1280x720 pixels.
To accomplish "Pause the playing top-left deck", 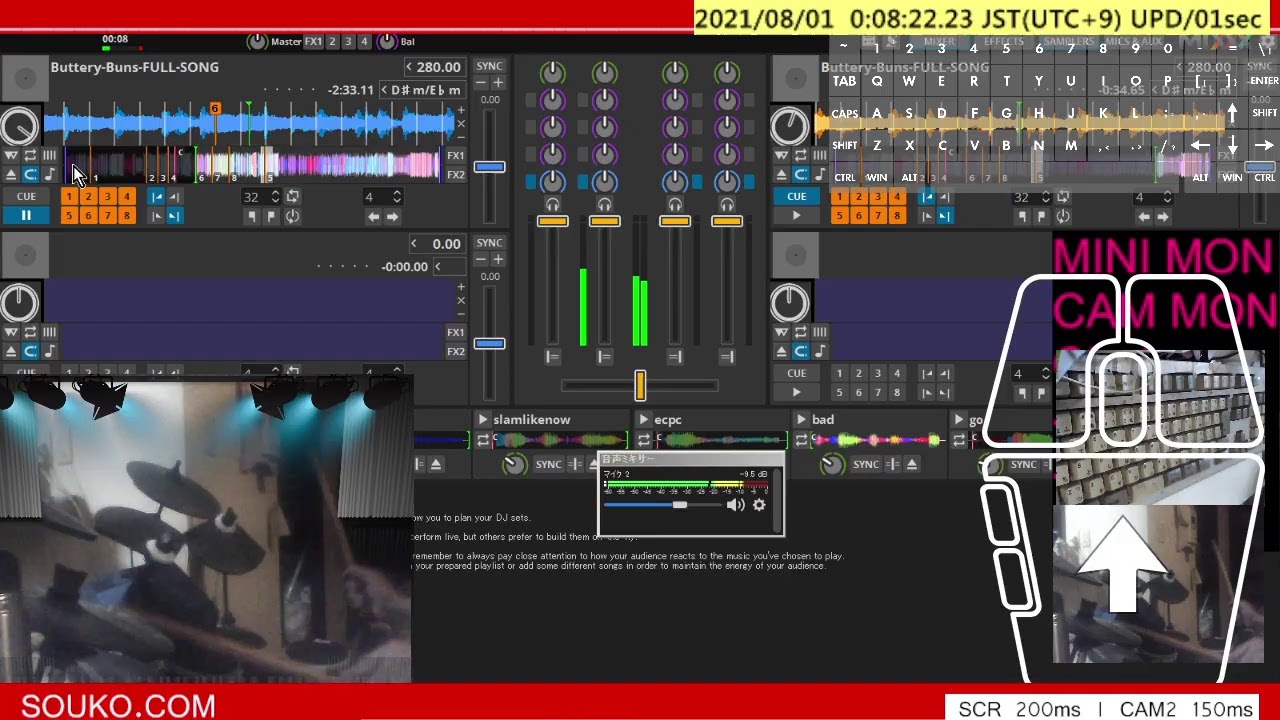I will pos(26,216).
